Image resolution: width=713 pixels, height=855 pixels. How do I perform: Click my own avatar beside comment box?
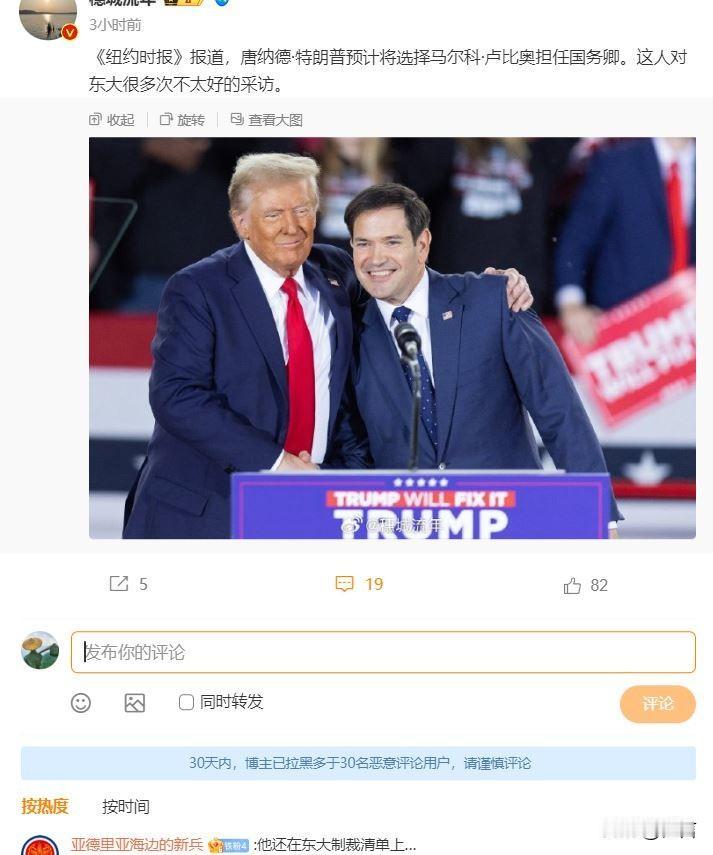click(40, 650)
